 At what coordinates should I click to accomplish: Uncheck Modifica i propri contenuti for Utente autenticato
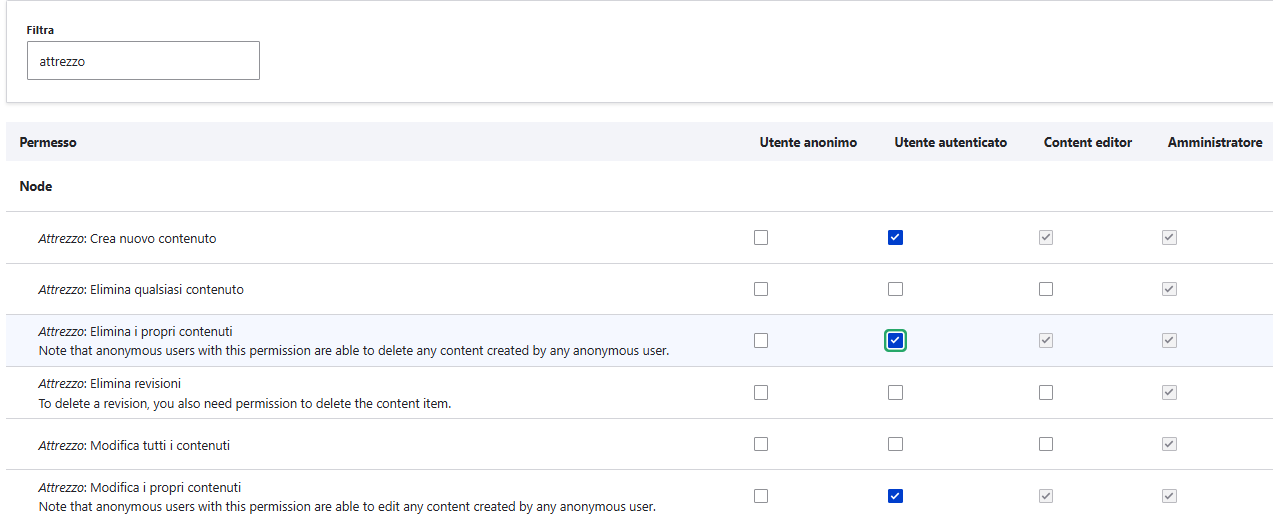pyautogui.click(x=895, y=496)
